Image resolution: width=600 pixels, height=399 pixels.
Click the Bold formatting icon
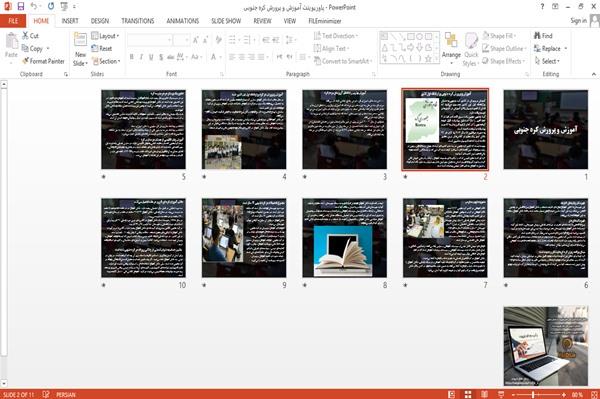[x=132, y=57]
